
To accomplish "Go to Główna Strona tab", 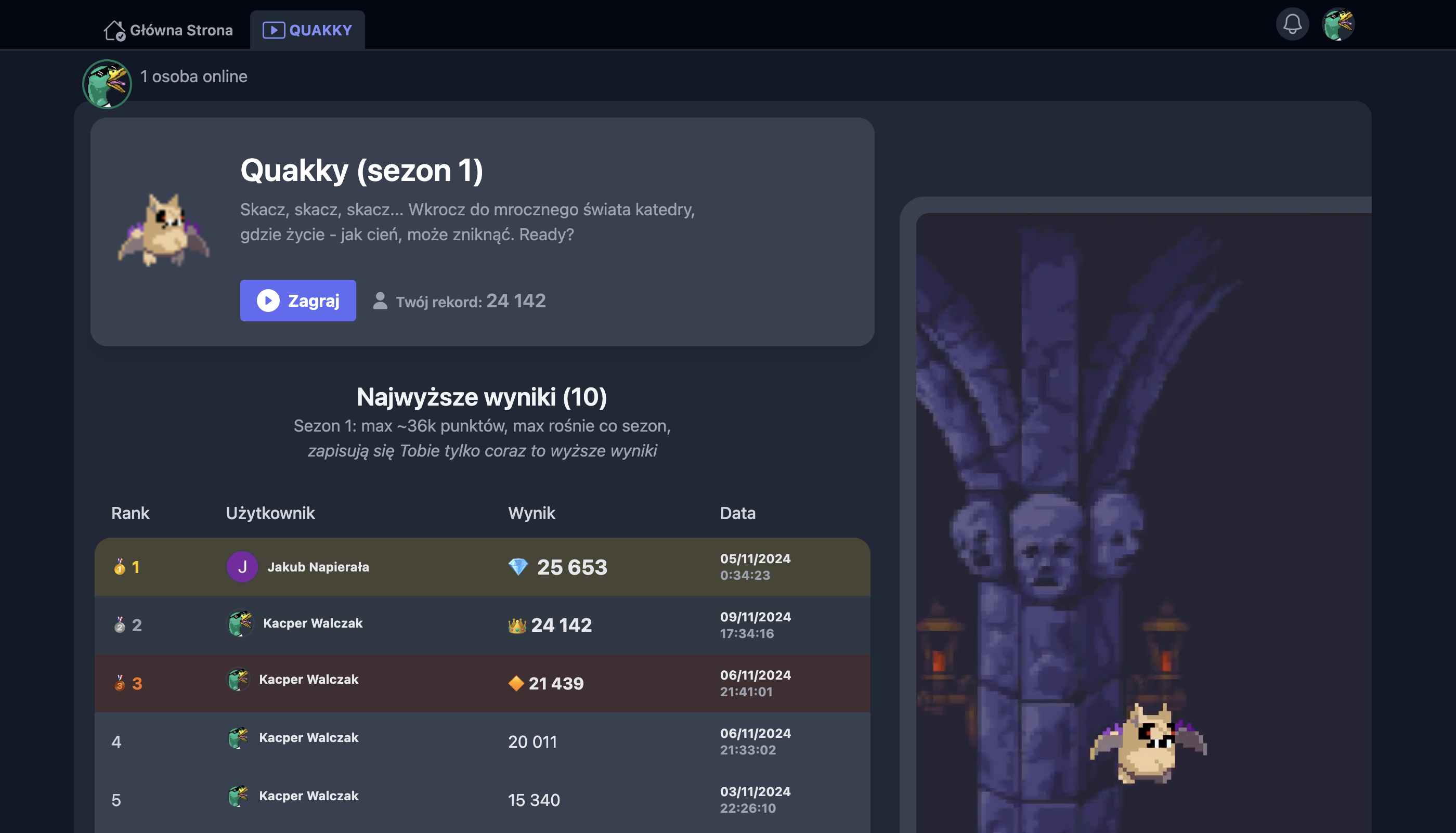I will tap(169, 30).
